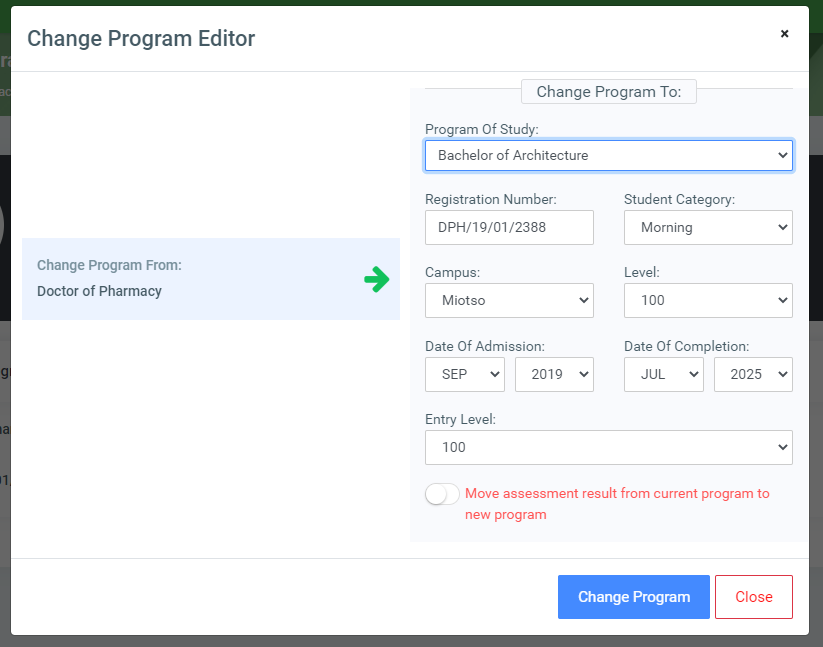Open the Campus dropdown set to Miotso
Image resolution: width=823 pixels, height=647 pixels.
pos(509,300)
